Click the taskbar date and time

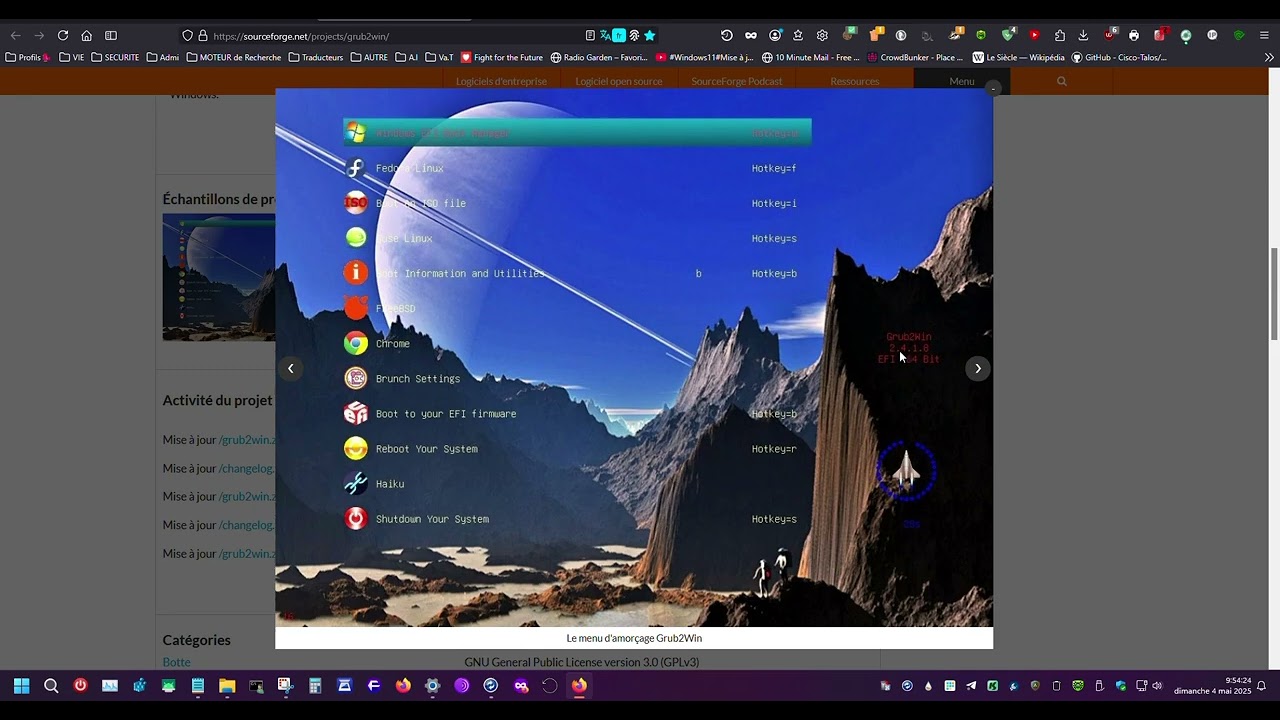(1212, 686)
